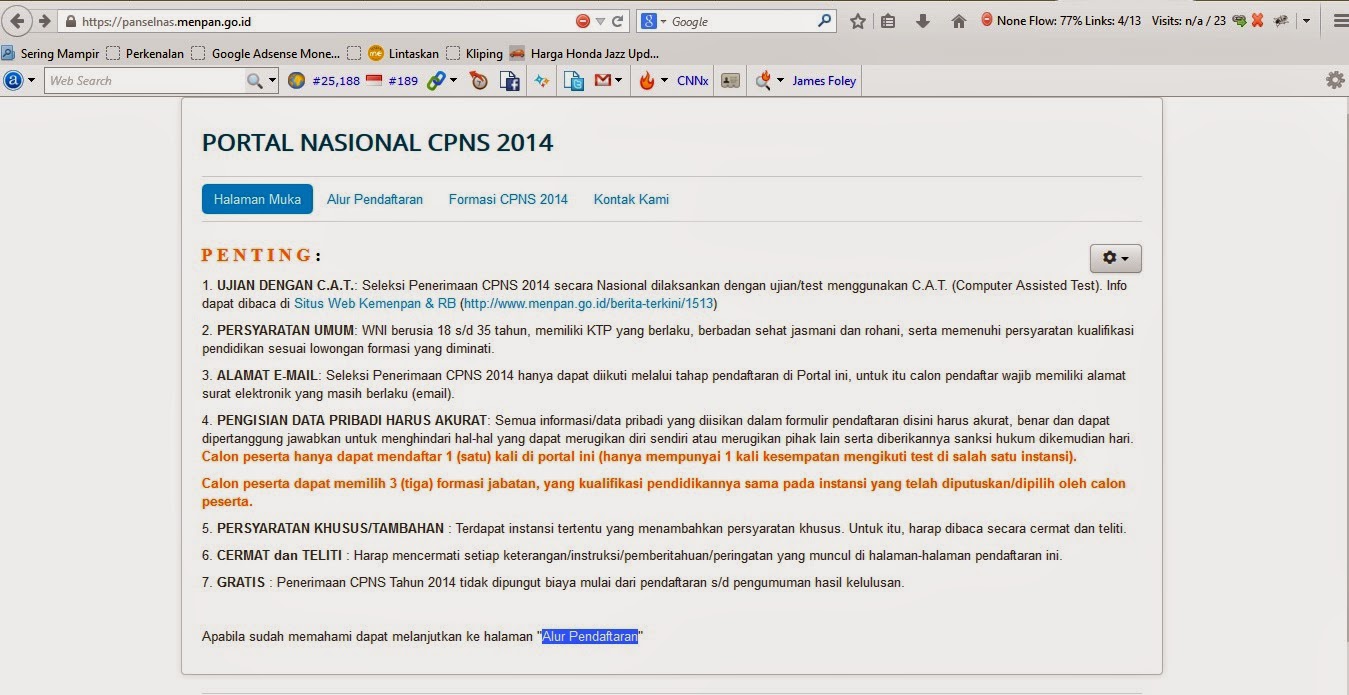Expand the hot pages flame dropdown
This screenshot has height=695, width=1349.
[x=664, y=80]
